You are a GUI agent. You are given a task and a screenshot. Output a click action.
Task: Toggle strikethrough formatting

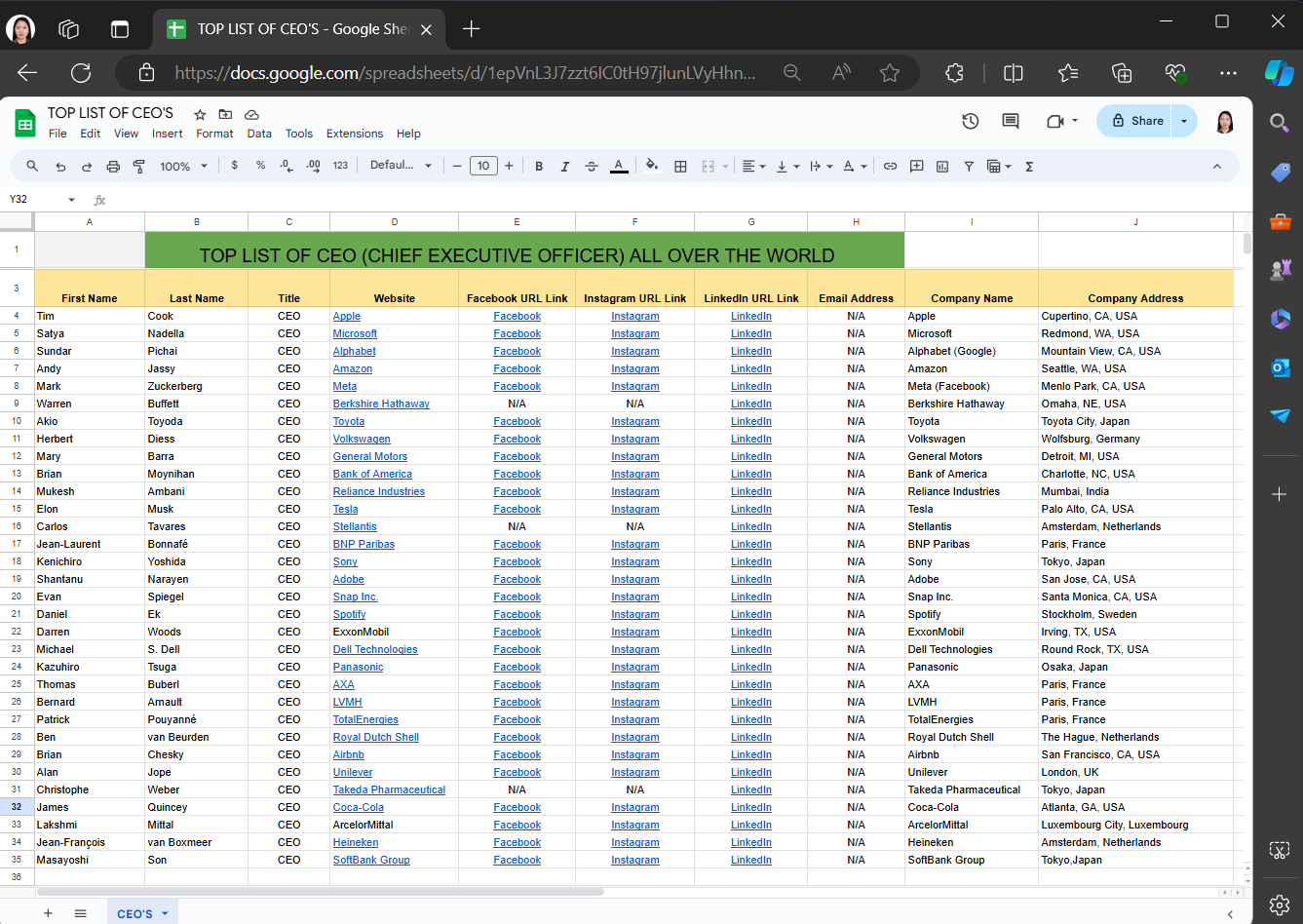(x=592, y=167)
